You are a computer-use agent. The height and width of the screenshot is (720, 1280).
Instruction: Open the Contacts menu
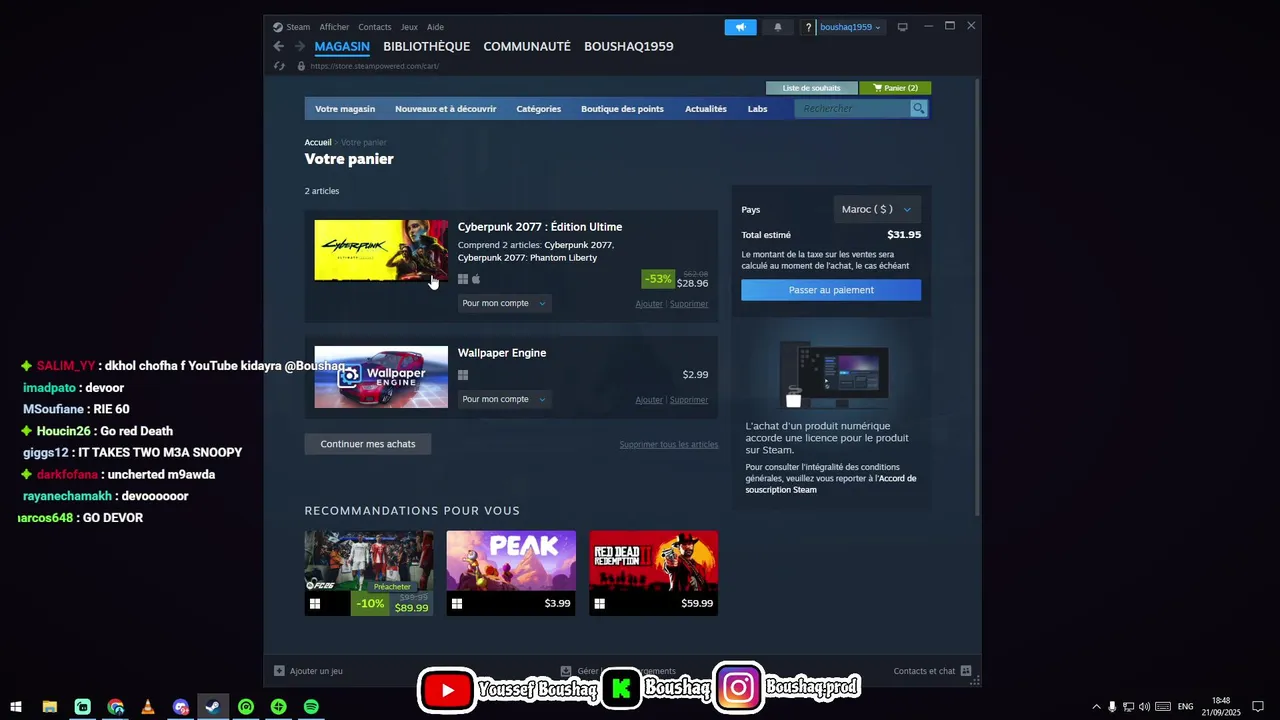click(x=375, y=27)
